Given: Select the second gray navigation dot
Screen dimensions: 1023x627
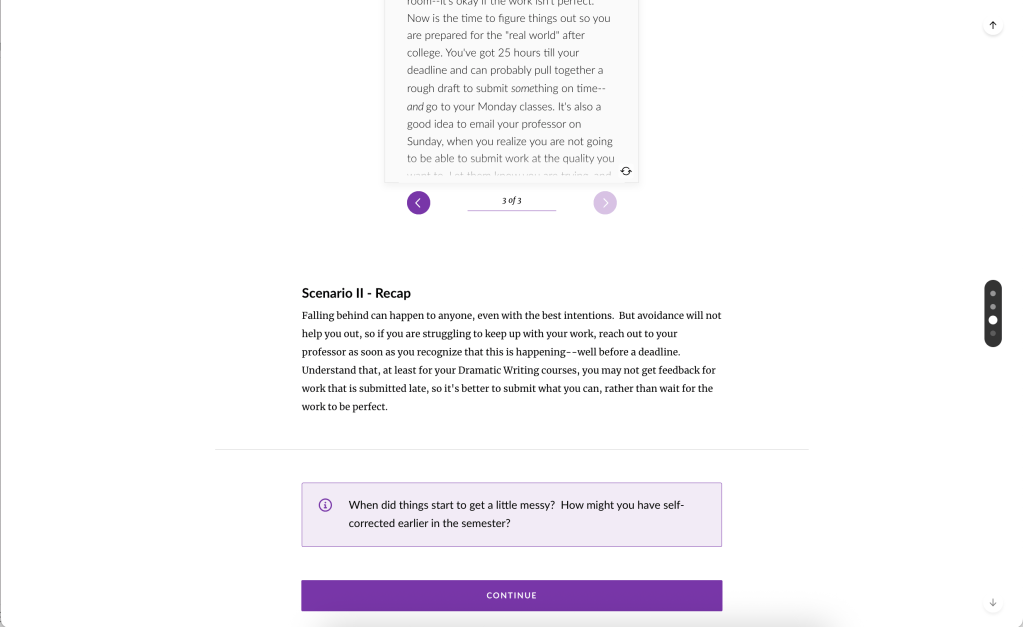Looking at the screenshot, I should [x=993, y=305].
